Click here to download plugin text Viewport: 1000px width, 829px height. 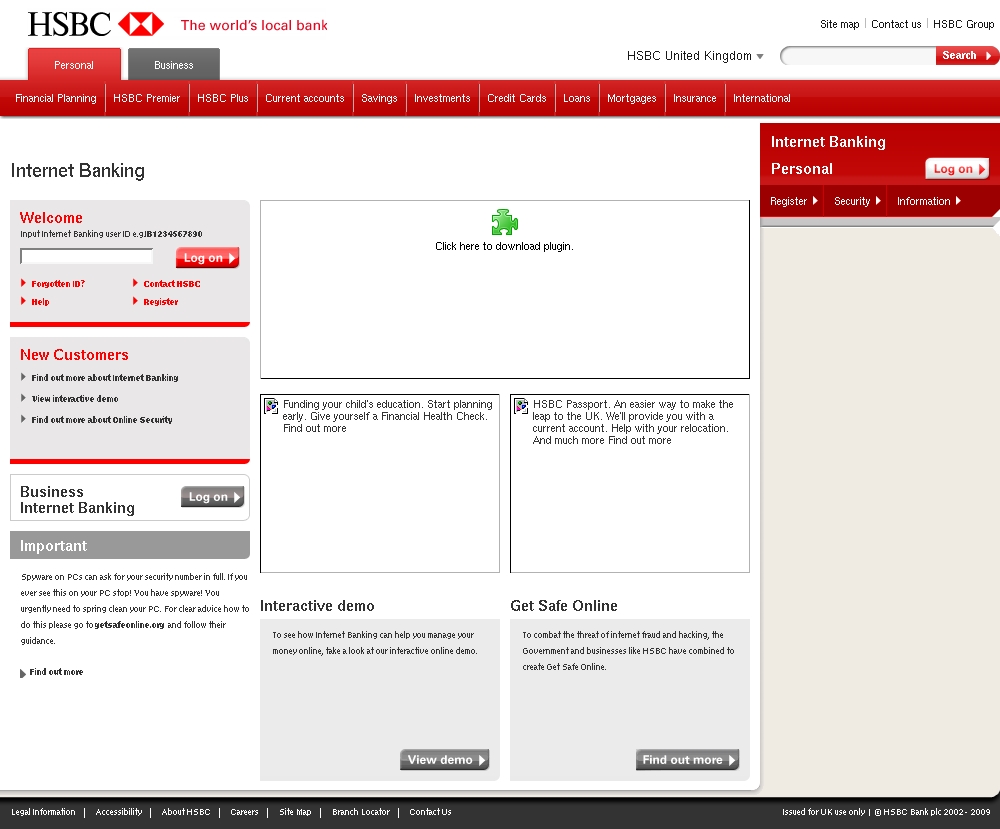(504, 246)
